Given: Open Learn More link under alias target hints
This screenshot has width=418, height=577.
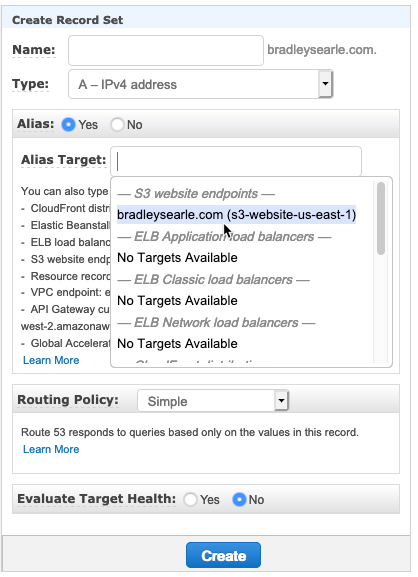Looking at the screenshot, I should (51, 360).
